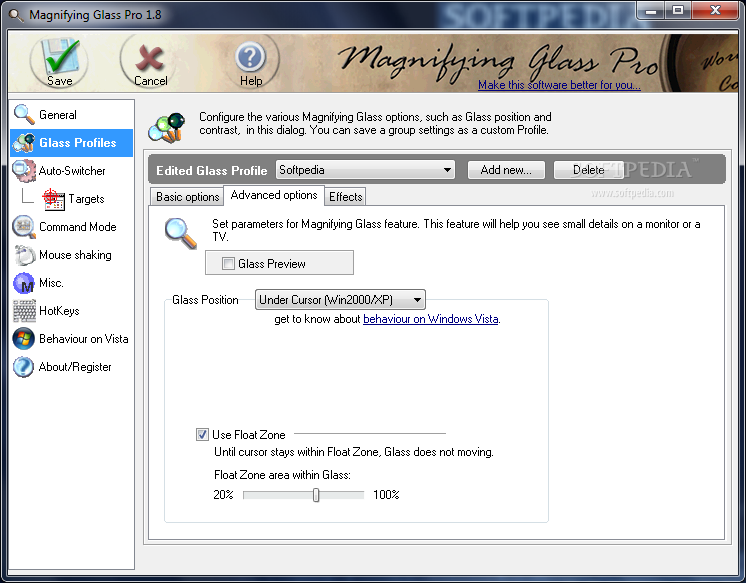The height and width of the screenshot is (583, 746).
Task: Maximize the Magnifying Glass Pro window
Action: 678,10
